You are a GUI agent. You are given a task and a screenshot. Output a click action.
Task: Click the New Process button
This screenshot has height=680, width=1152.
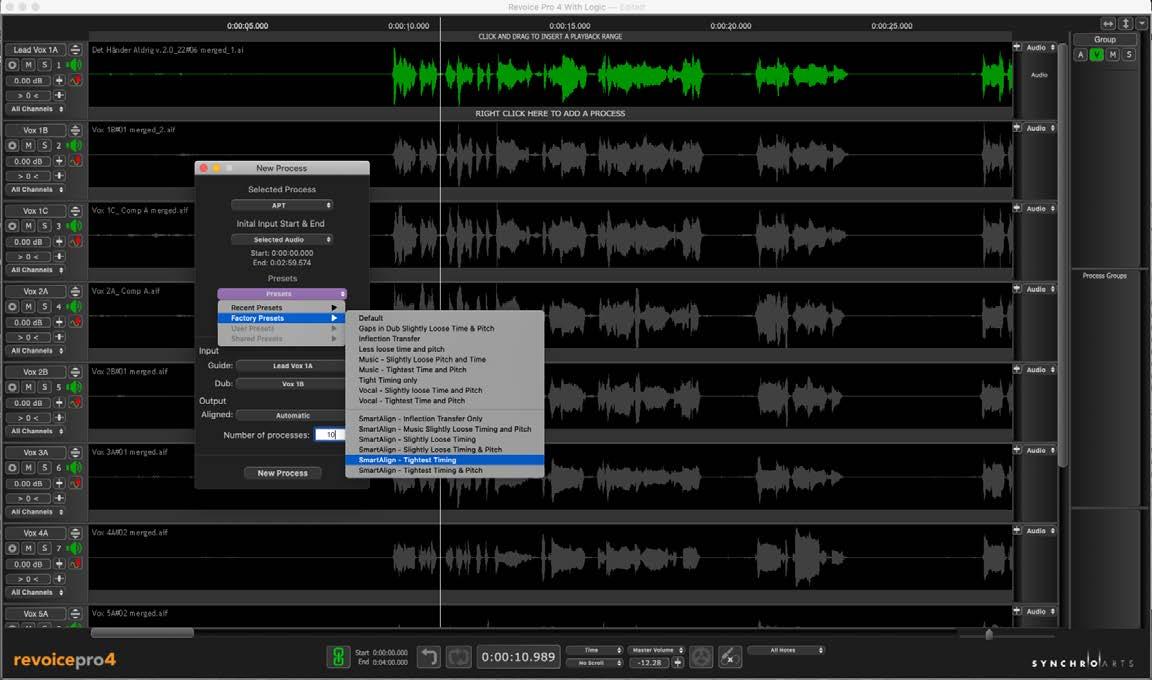click(x=282, y=473)
